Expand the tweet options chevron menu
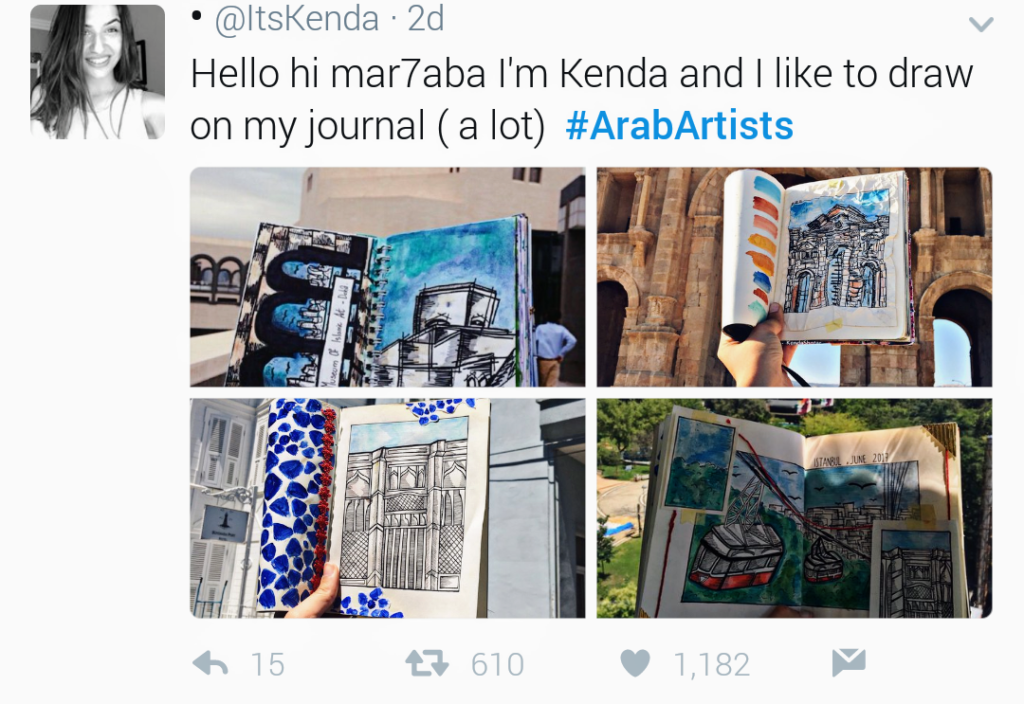The width and height of the screenshot is (1024, 704). [x=981, y=24]
